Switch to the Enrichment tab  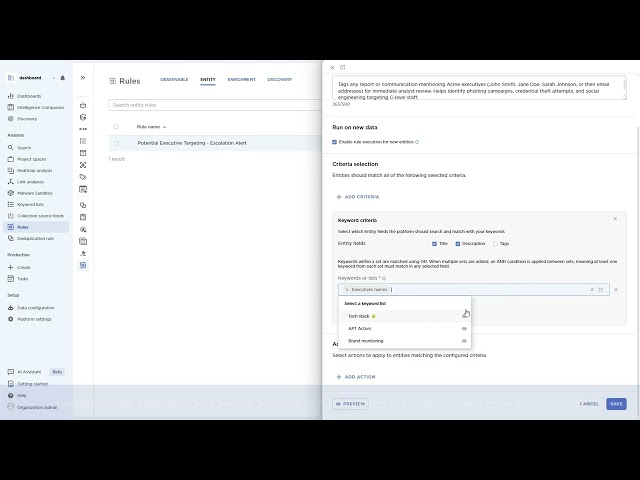click(242, 79)
